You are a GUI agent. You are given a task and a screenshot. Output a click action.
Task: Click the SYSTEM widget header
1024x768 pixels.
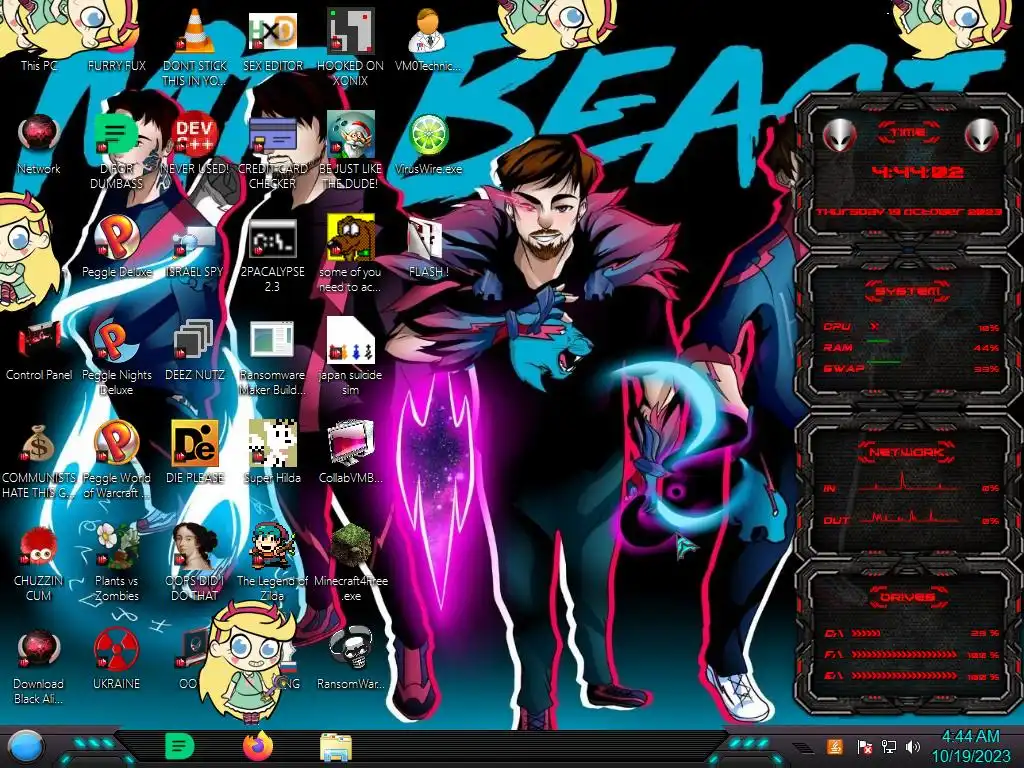coord(908,291)
